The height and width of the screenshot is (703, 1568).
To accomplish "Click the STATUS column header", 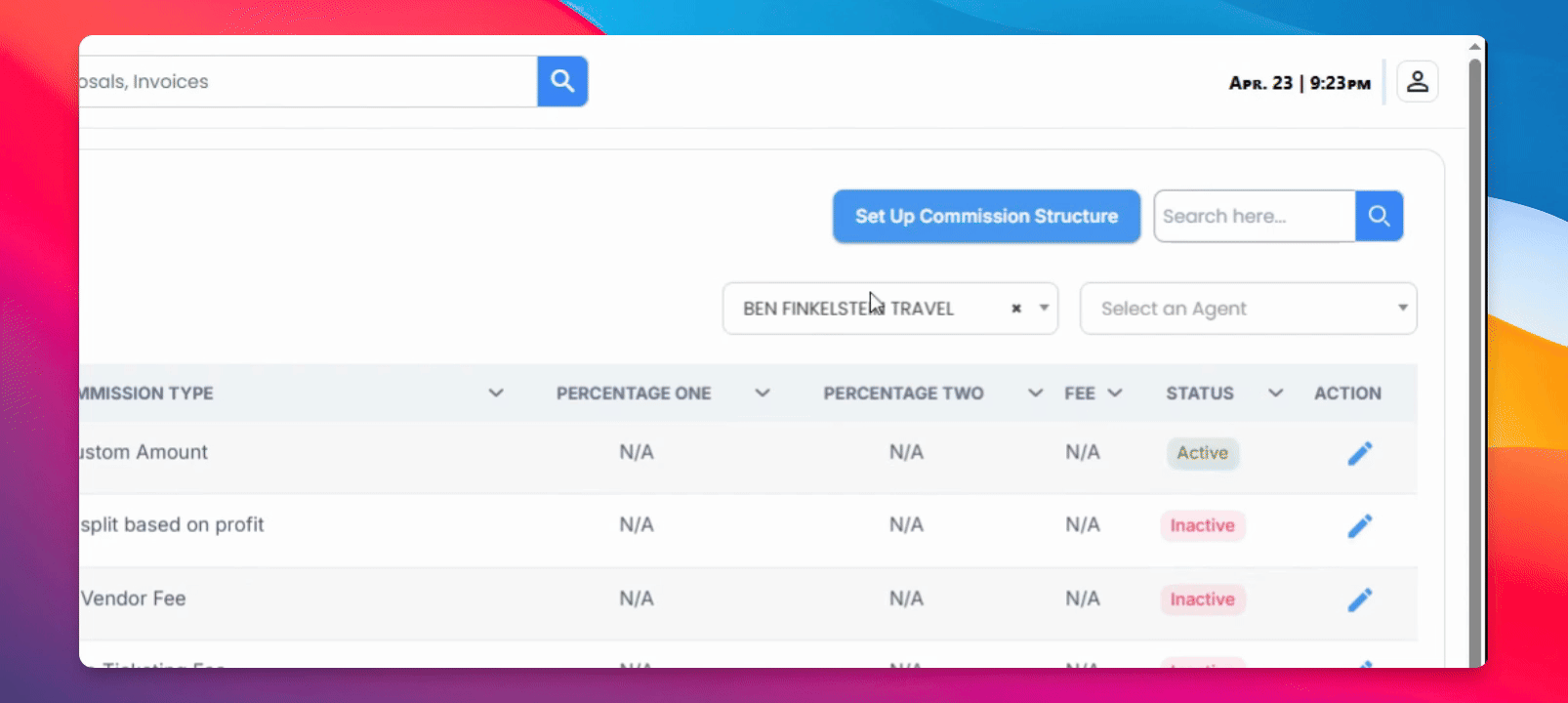I will click(x=1200, y=393).
